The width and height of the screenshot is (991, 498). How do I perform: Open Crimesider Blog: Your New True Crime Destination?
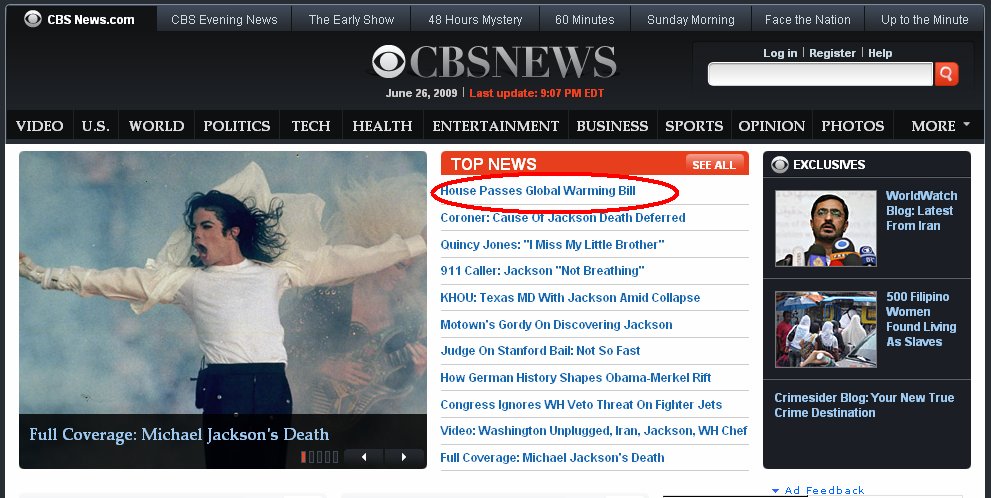[x=864, y=405]
